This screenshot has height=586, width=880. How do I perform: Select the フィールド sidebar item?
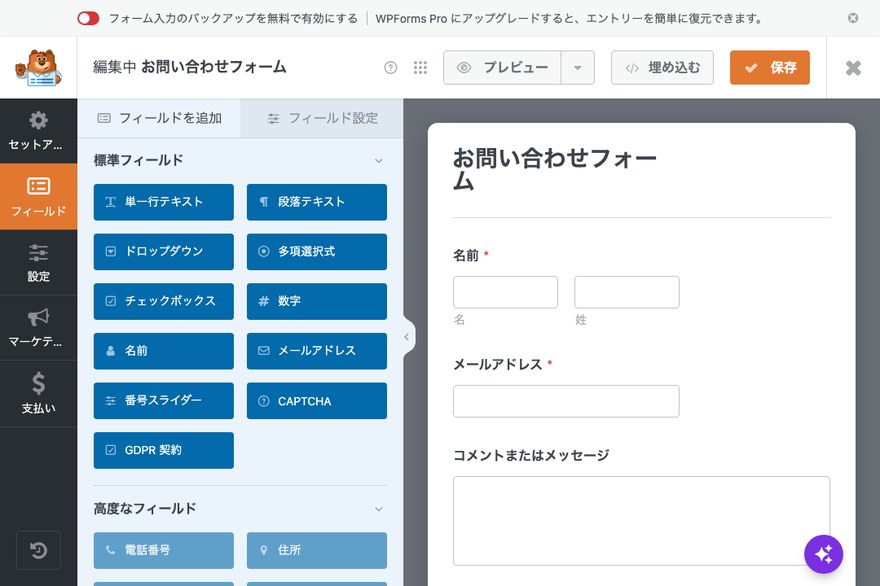click(x=38, y=196)
